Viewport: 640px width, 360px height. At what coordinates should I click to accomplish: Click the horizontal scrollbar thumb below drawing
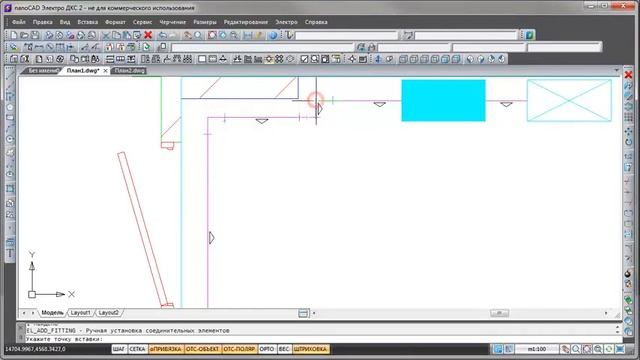tap(499, 313)
